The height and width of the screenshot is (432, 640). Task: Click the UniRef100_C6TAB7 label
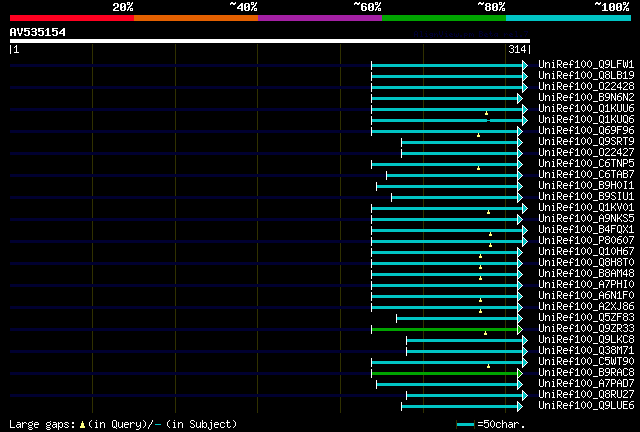(586, 174)
